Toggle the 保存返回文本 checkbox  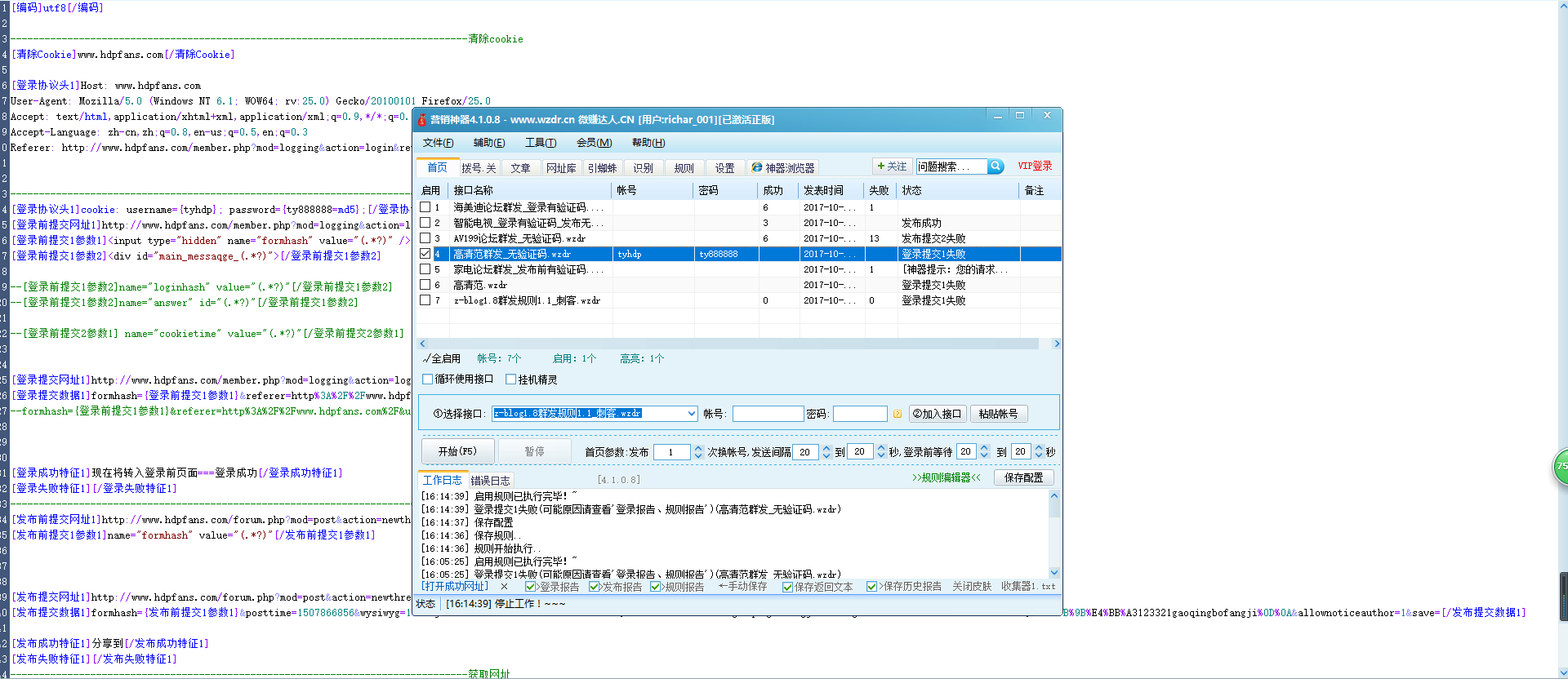[x=787, y=587]
